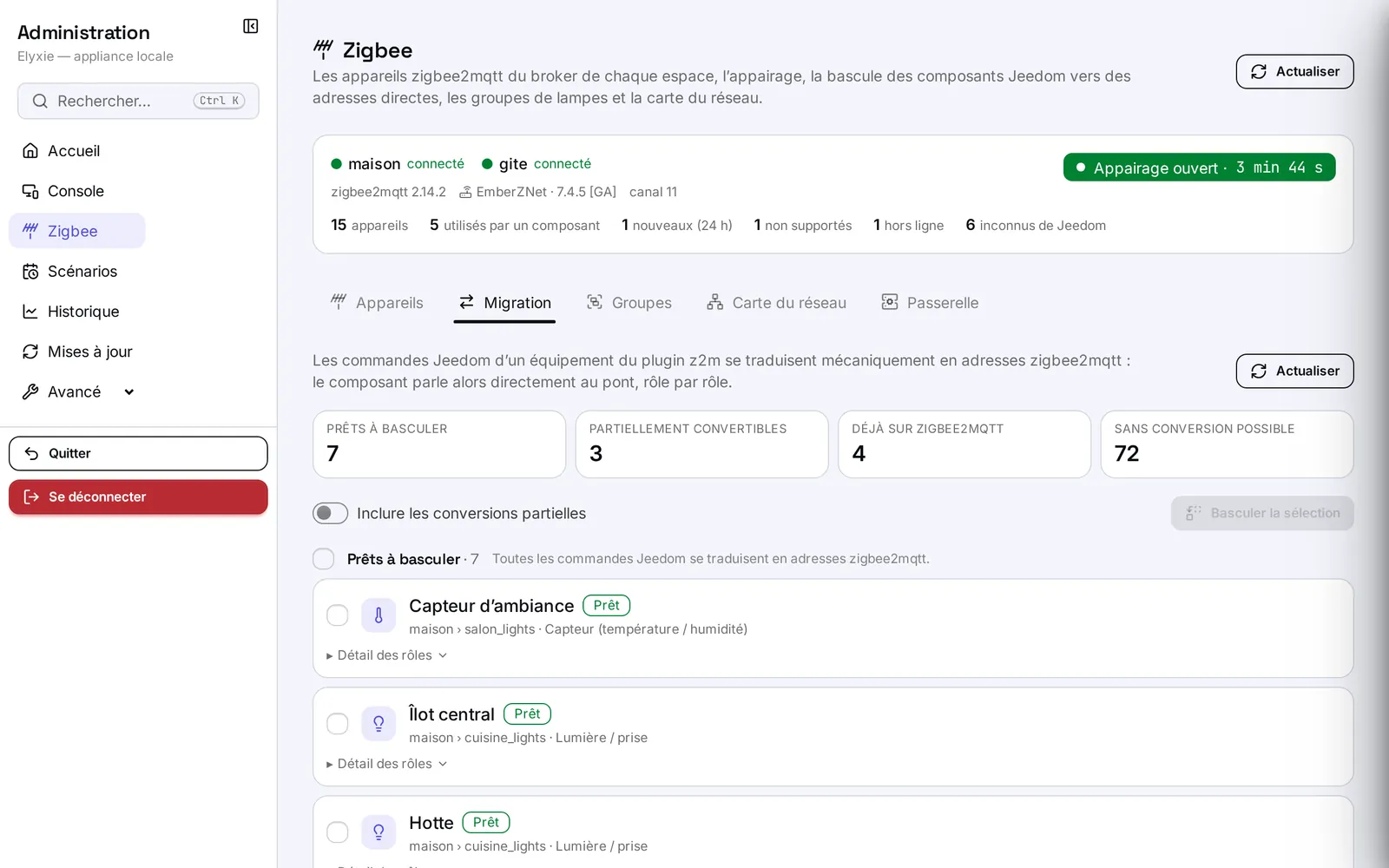The width and height of the screenshot is (1389, 868).
Task: Click the Accueil home icon
Action: point(30,151)
